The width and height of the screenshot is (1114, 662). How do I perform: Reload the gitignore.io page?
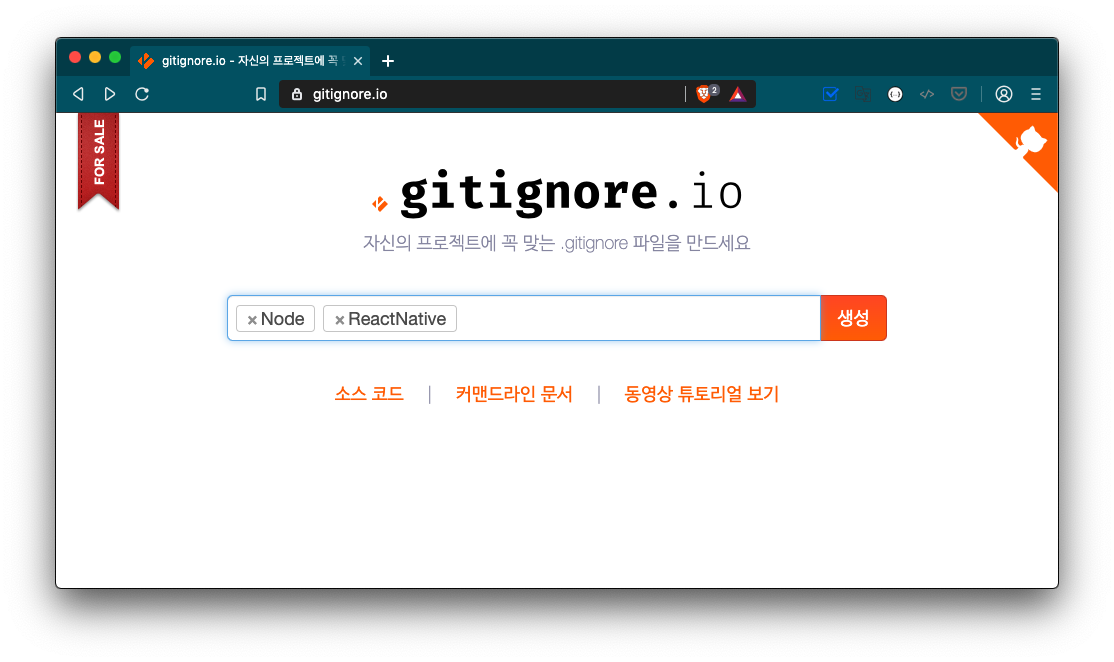coord(142,94)
